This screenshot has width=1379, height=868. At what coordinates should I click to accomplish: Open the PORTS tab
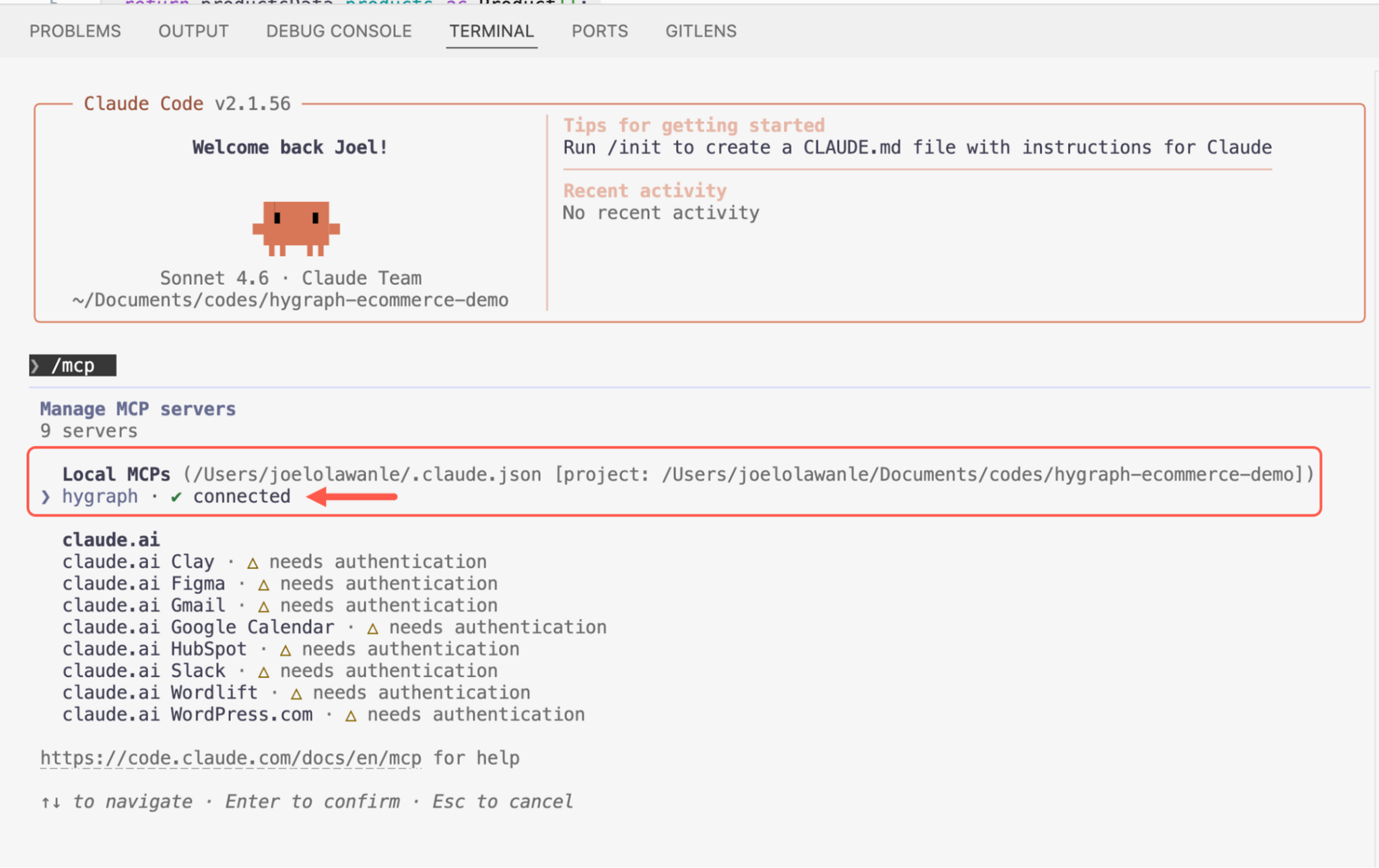[600, 31]
